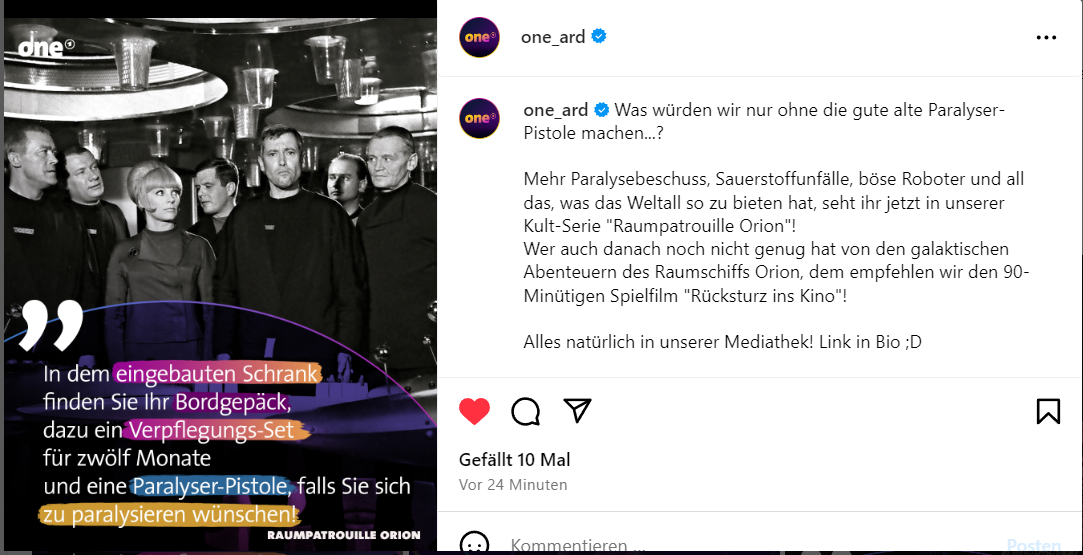Screen dimensions: 1083x555
Task: Open more options three-dot menu
Action: coord(1046,37)
